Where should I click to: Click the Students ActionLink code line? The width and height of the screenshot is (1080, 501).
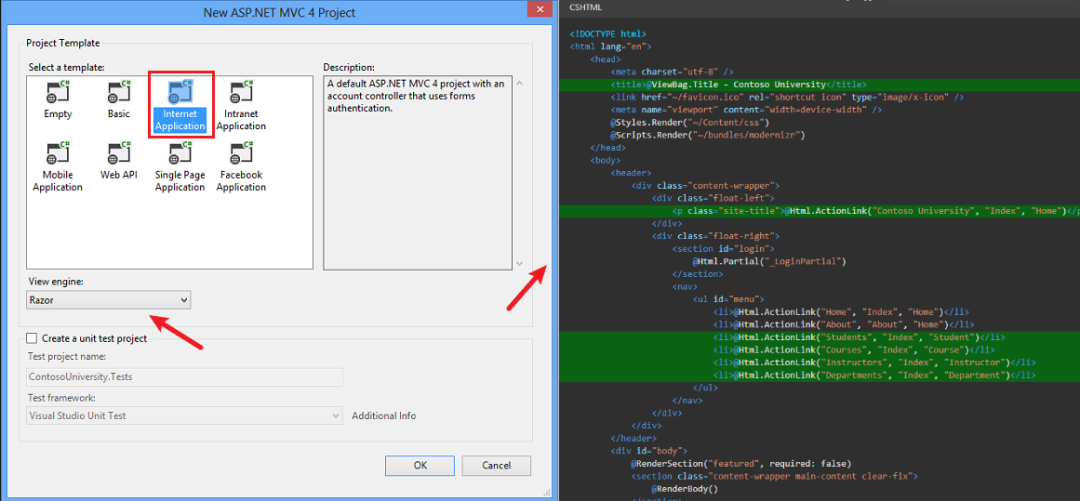tap(859, 337)
